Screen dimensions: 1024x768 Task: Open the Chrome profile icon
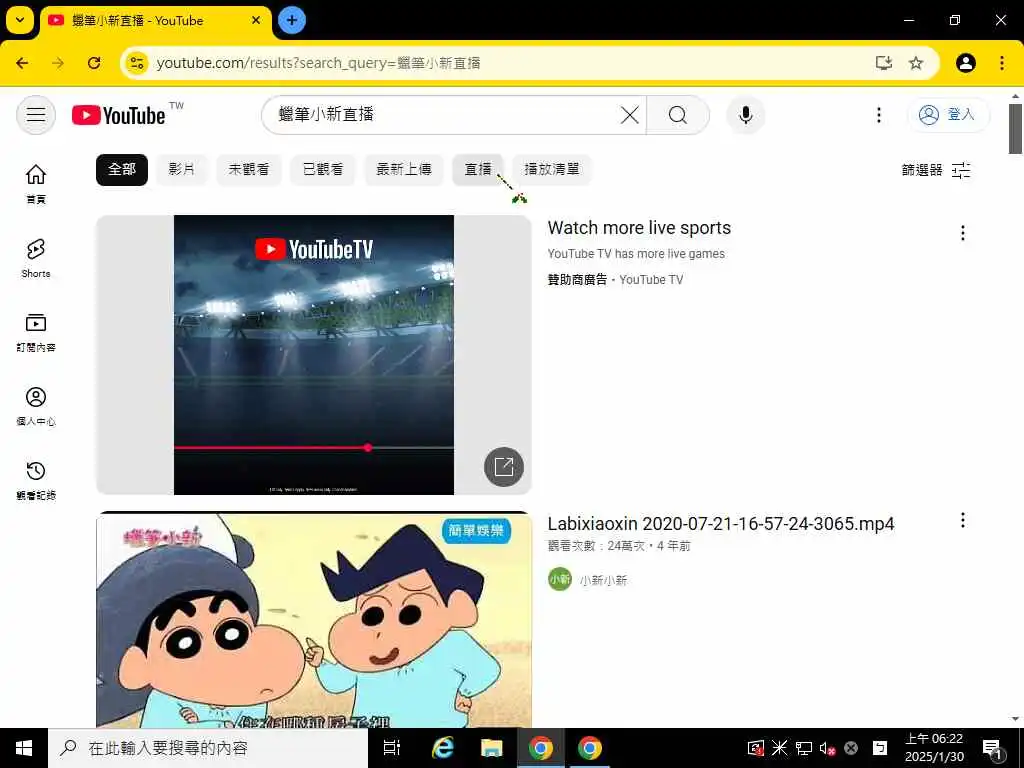(966, 63)
